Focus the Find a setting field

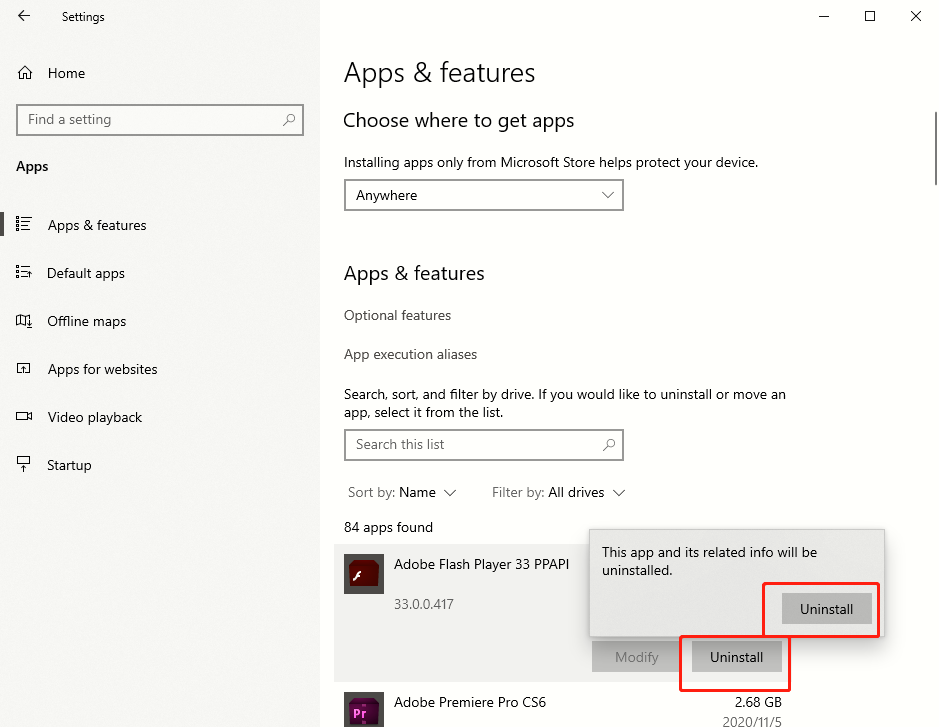tap(160, 120)
